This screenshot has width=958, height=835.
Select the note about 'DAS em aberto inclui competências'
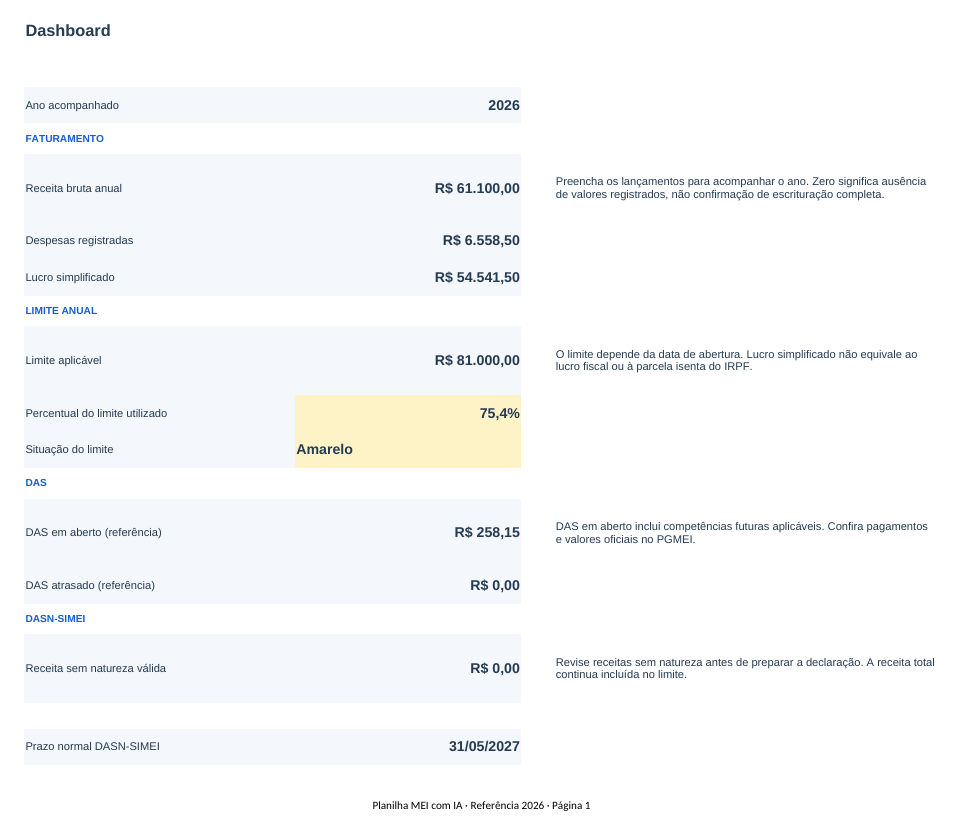(x=741, y=533)
